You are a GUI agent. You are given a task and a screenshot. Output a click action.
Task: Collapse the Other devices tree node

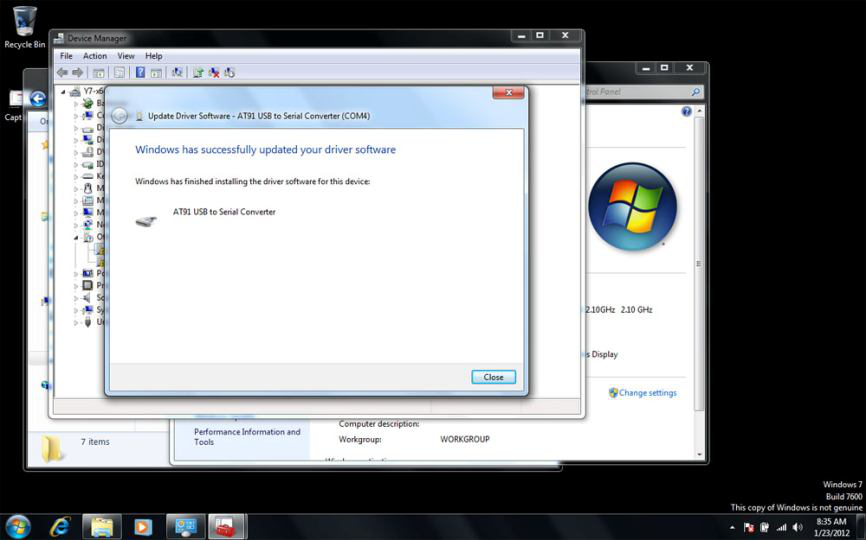pos(75,237)
